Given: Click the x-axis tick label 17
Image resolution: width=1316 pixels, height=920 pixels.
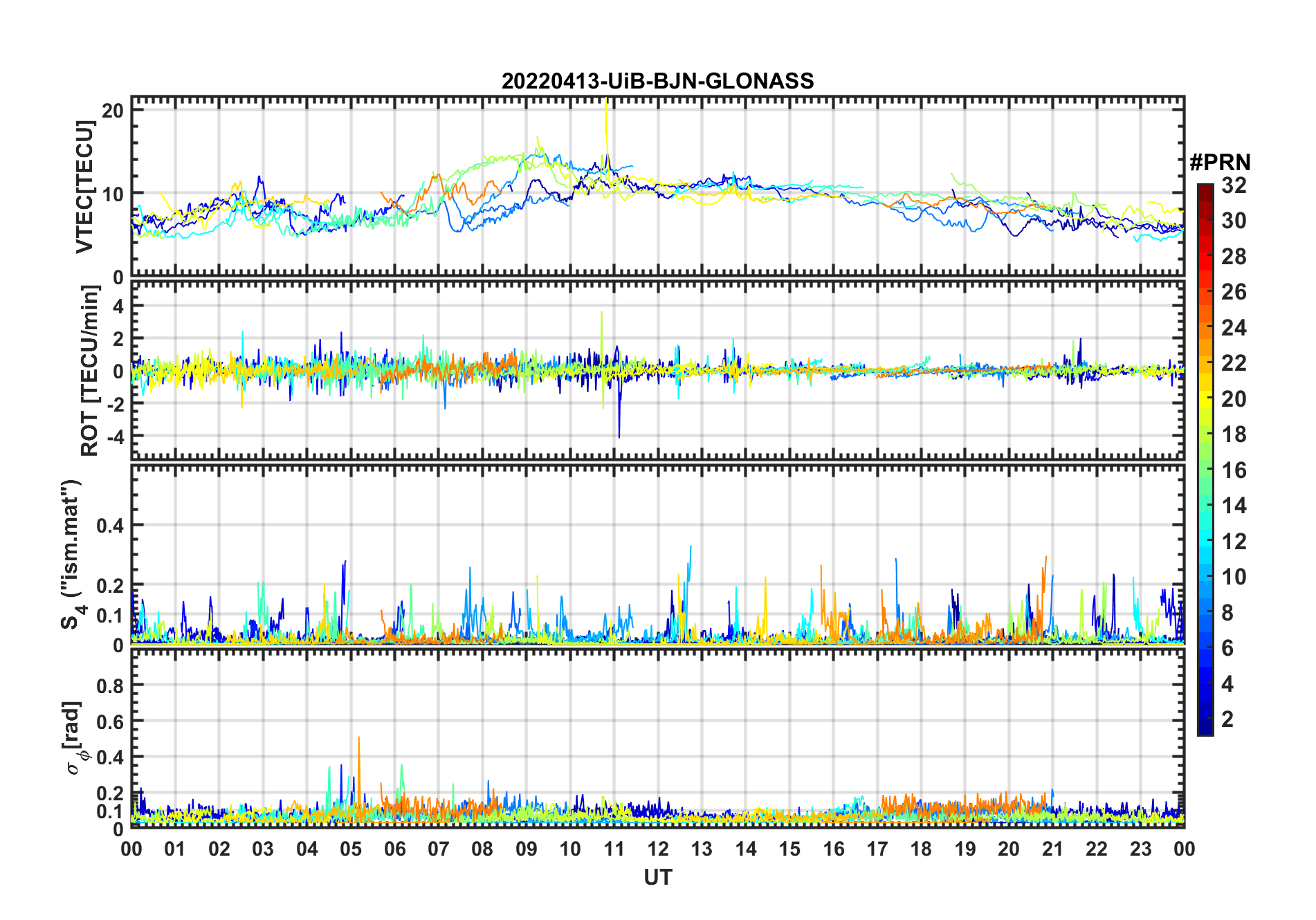Looking at the screenshot, I should [877, 849].
